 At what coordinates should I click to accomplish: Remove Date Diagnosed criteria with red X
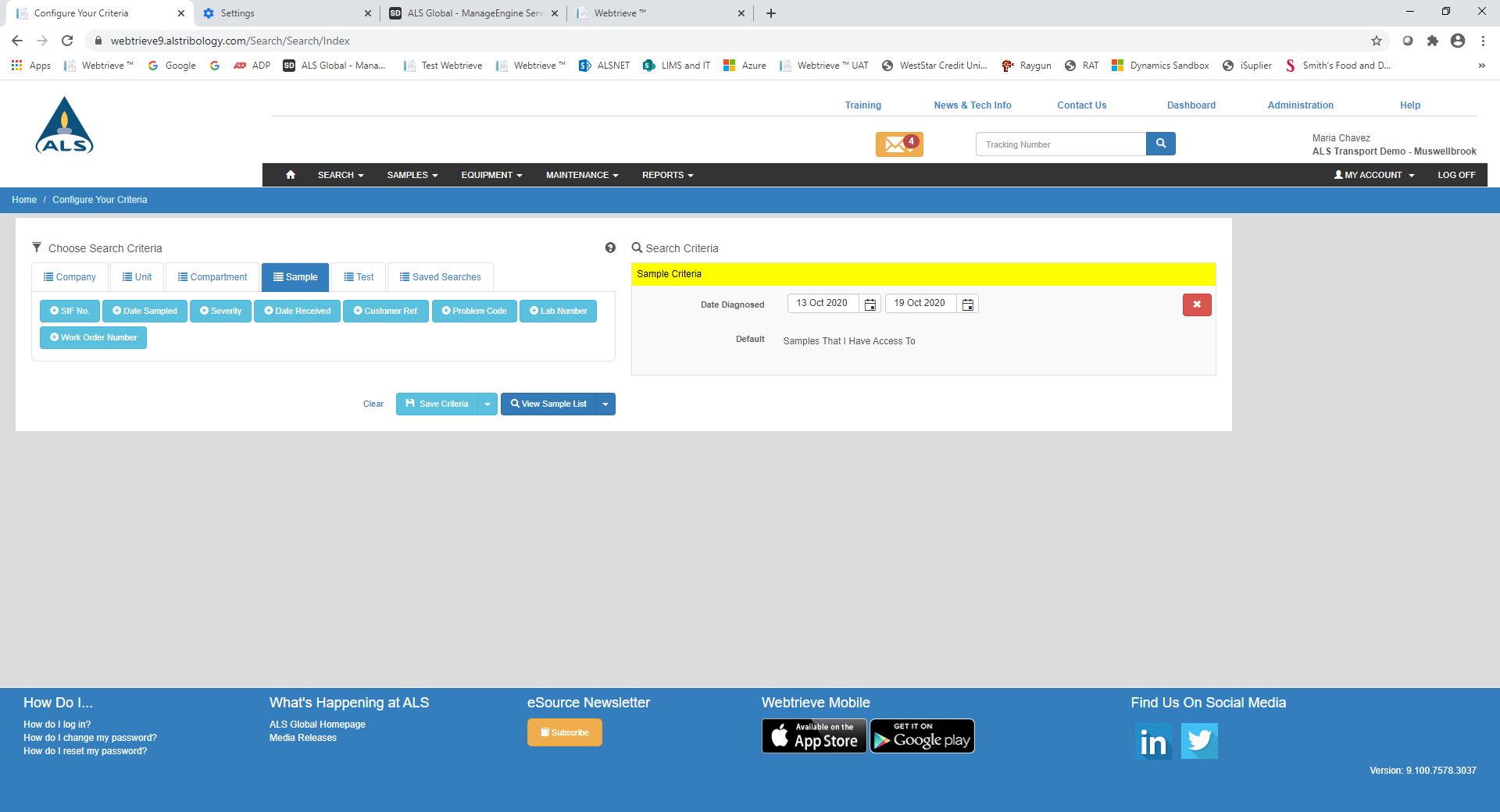click(x=1196, y=304)
